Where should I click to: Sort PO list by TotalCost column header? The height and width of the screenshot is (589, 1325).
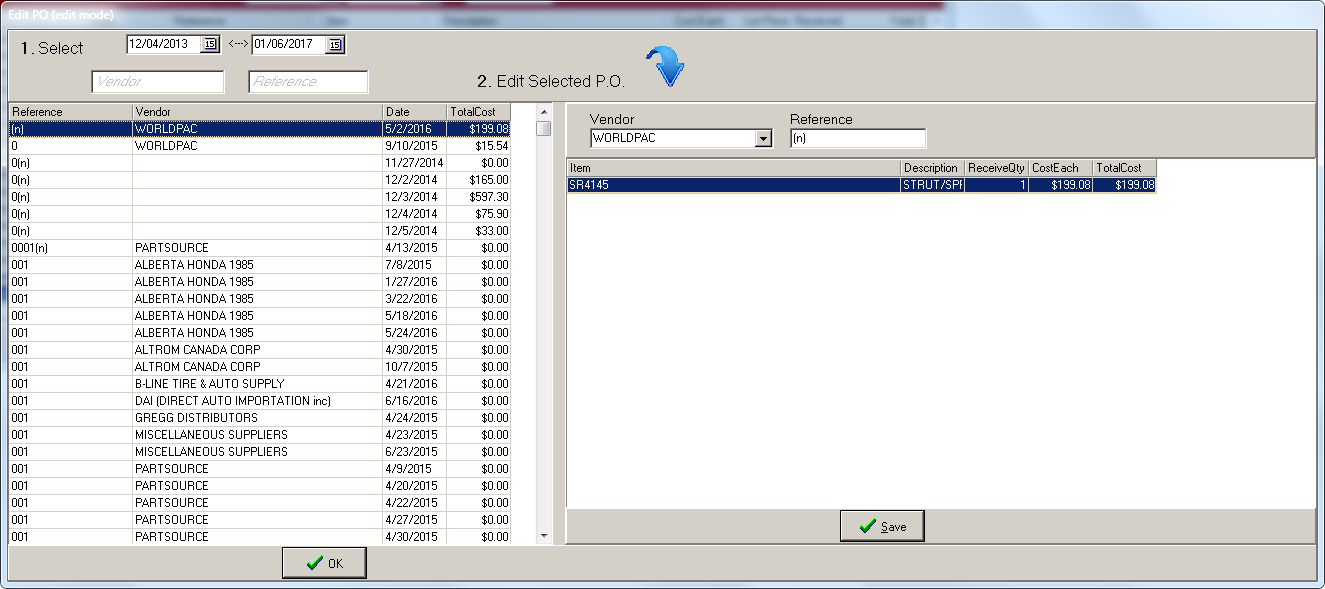[x=478, y=112]
